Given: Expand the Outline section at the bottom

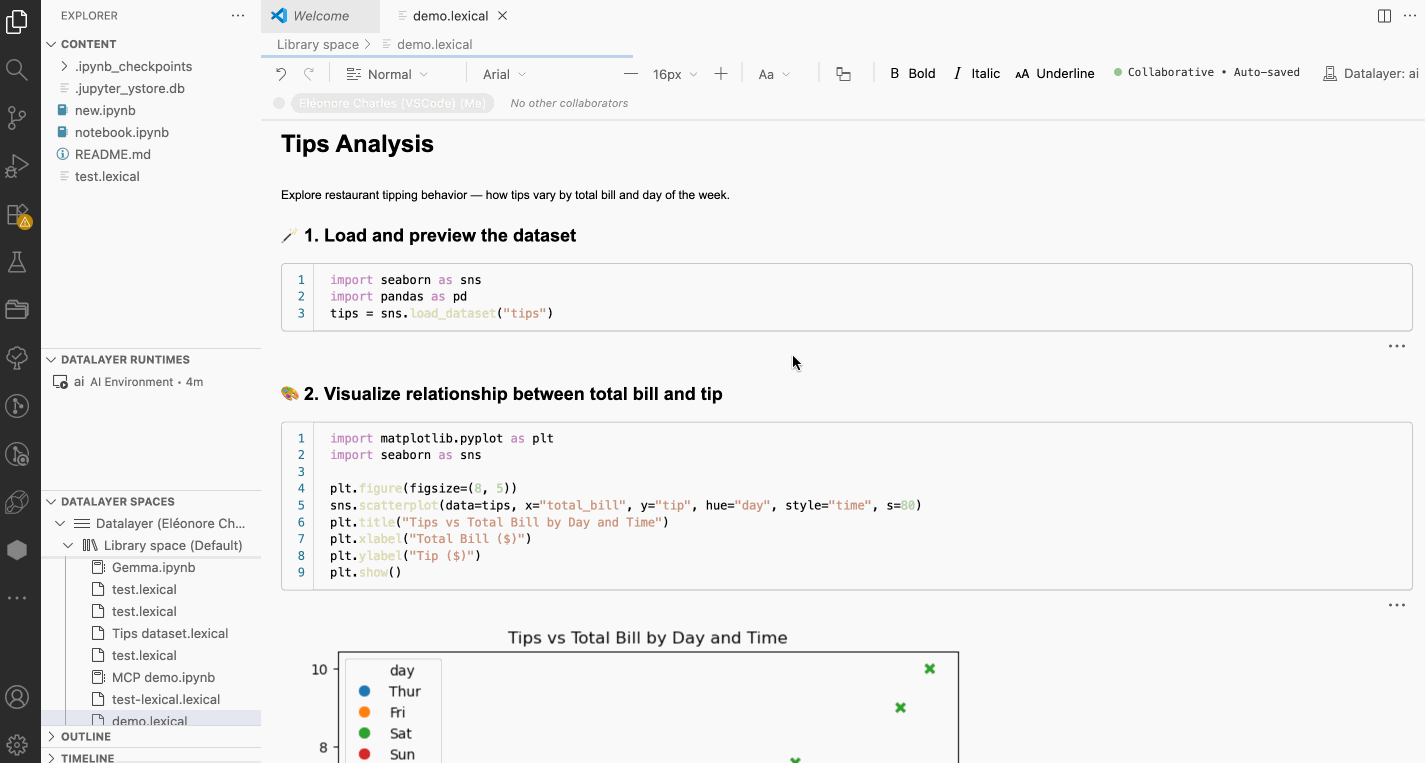Looking at the screenshot, I should tap(74, 736).
